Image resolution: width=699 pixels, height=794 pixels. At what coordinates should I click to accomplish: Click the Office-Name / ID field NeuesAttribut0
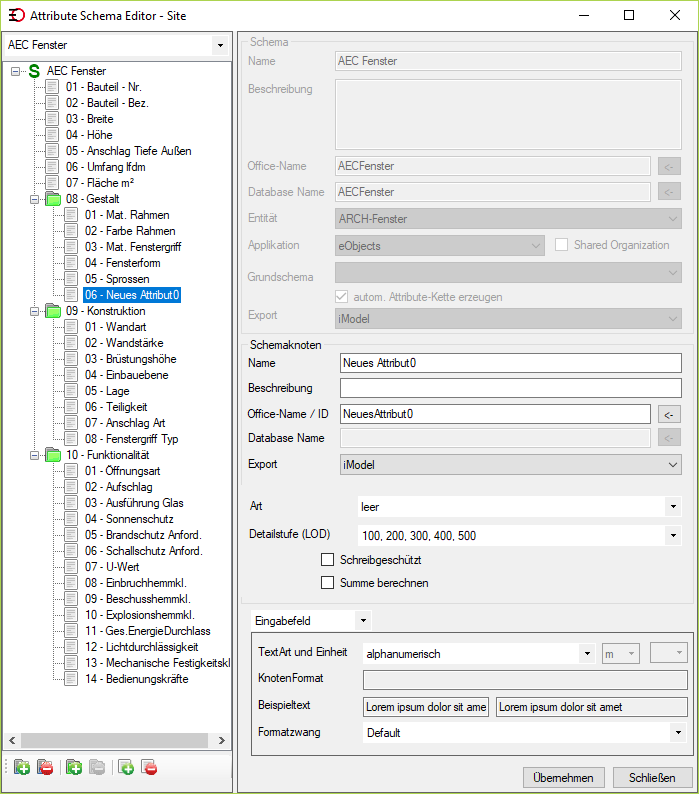495,414
